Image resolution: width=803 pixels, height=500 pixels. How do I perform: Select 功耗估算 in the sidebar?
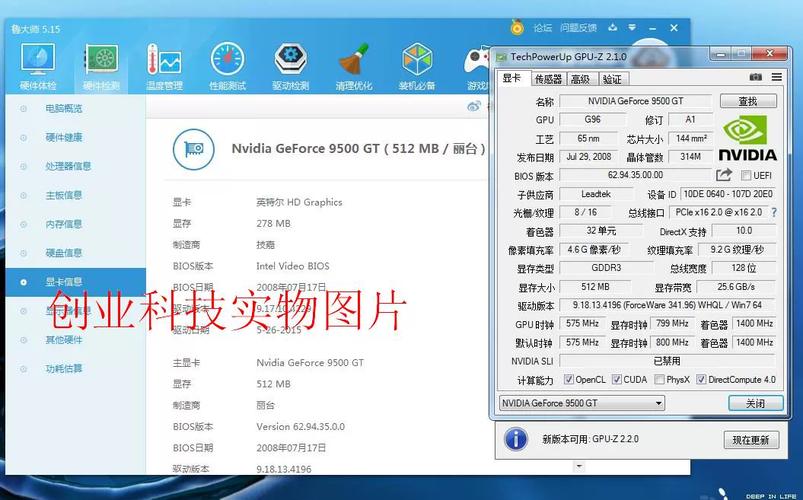click(x=64, y=368)
